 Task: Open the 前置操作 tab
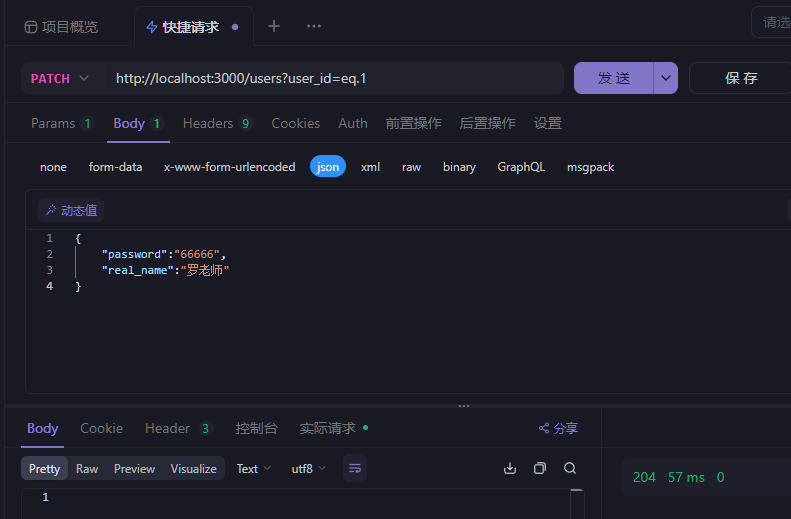click(414, 124)
